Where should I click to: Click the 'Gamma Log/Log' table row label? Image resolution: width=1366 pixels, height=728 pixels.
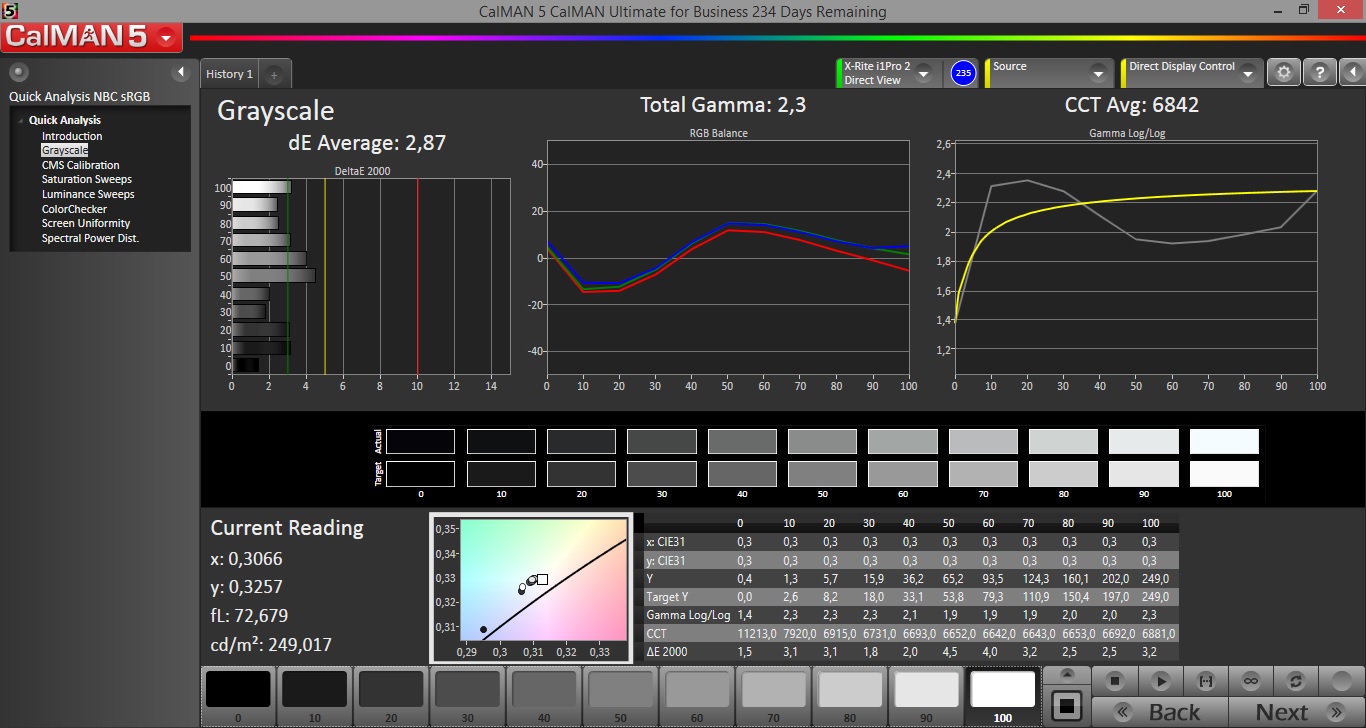point(689,615)
